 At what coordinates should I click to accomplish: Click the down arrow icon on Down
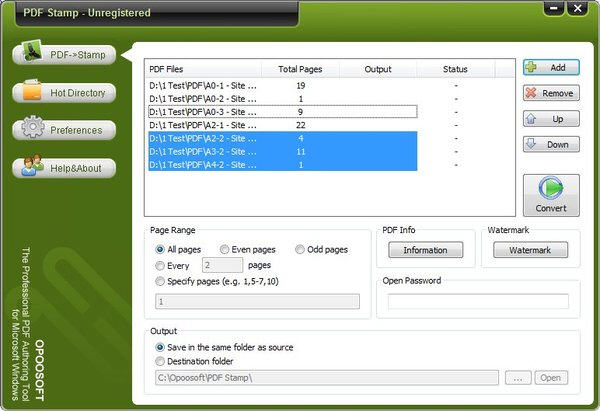click(x=531, y=144)
